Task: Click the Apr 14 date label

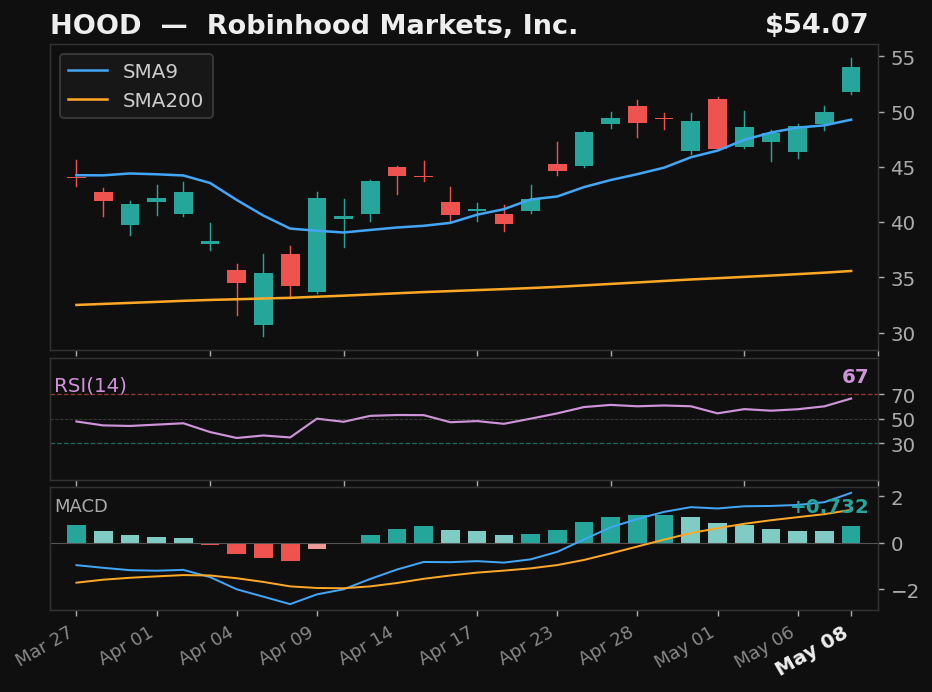Action: click(x=367, y=644)
